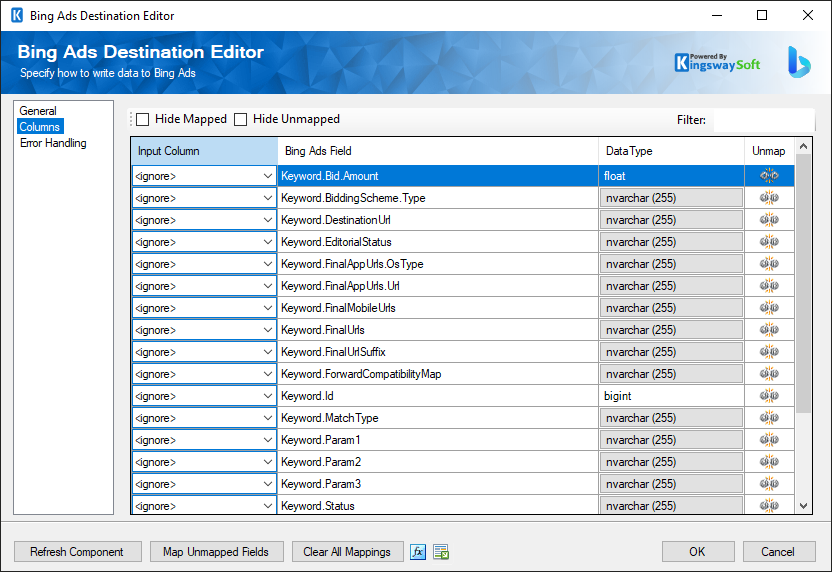The height and width of the screenshot is (572, 832).
Task: Click the Bing Ads Field column header
Action: (x=438, y=151)
